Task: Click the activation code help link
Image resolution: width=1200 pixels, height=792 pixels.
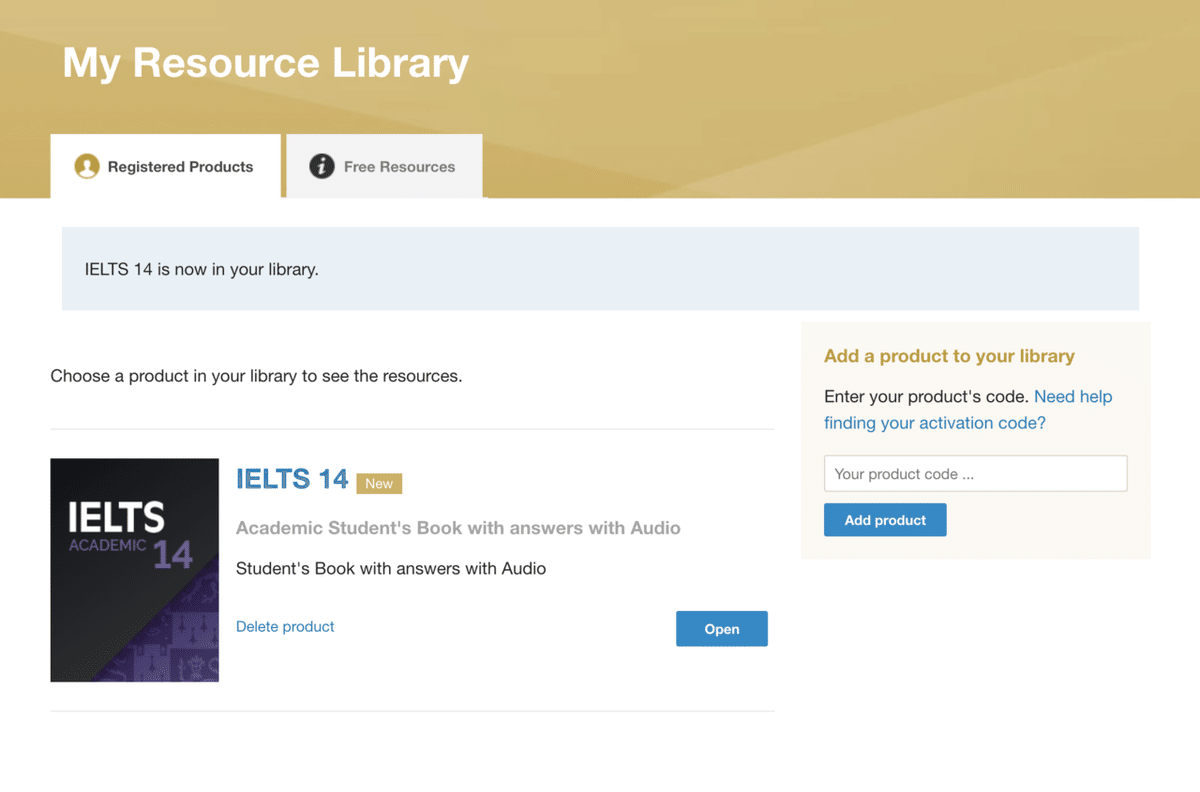Action: click(x=968, y=410)
